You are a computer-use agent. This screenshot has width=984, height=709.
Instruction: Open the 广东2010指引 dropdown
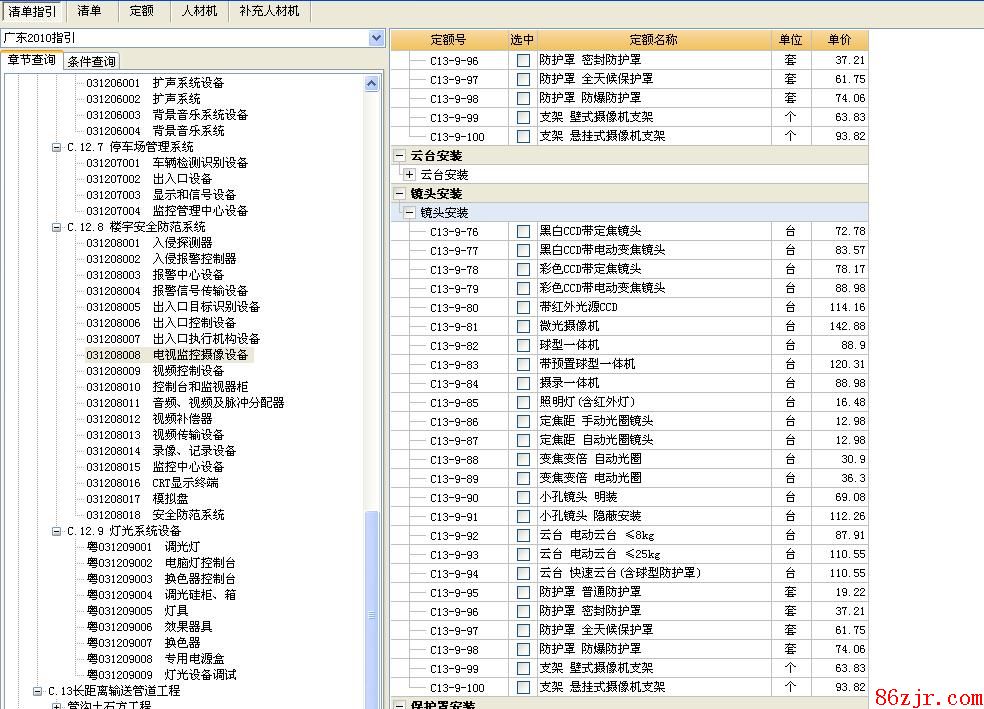[x=376, y=38]
